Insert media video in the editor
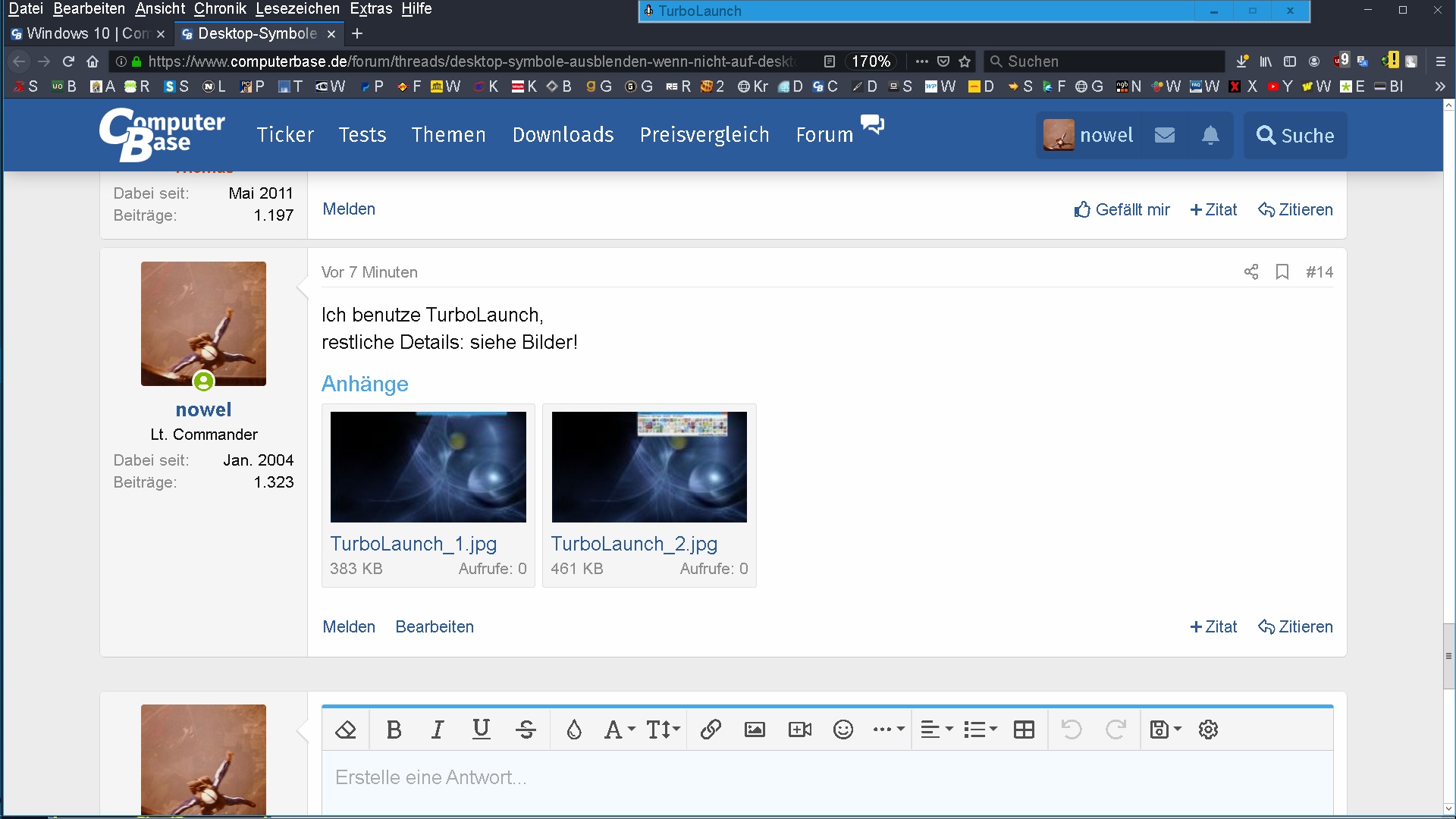The height and width of the screenshot is (819, 1456). click(800, 730)
